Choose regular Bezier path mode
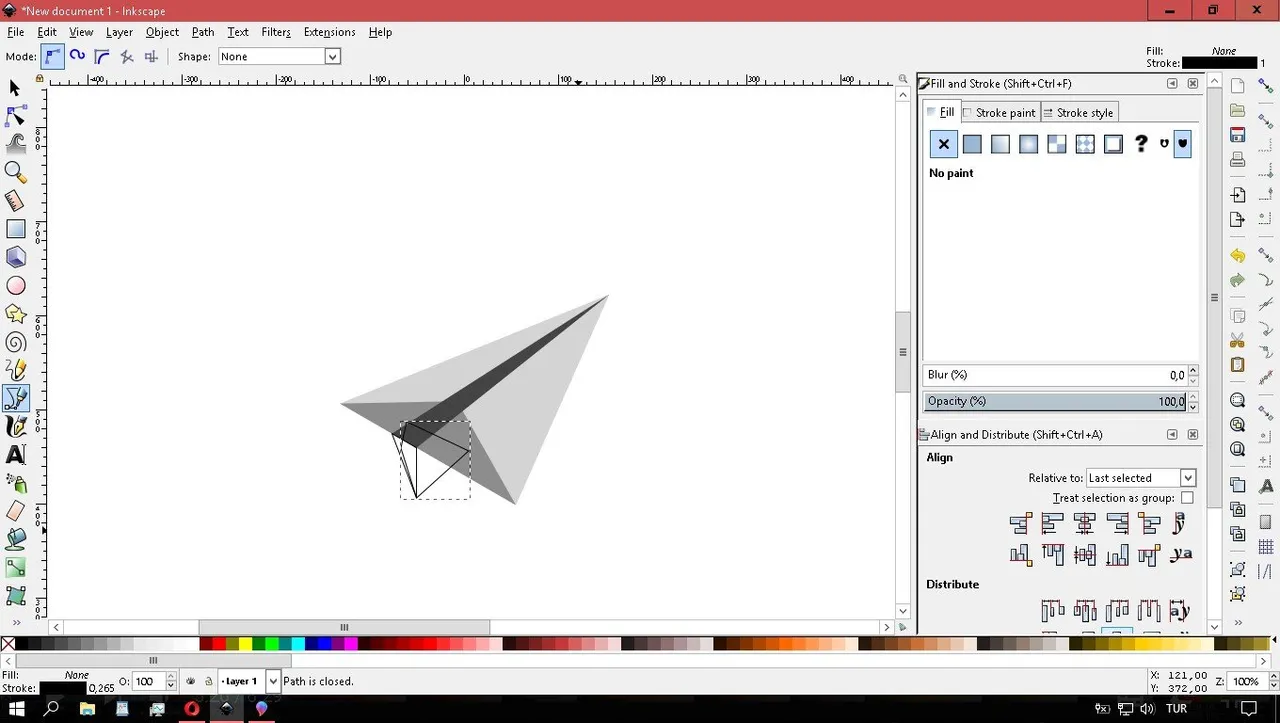The width and height of the screenshot is (1280, 723). [x=52, y=57]
